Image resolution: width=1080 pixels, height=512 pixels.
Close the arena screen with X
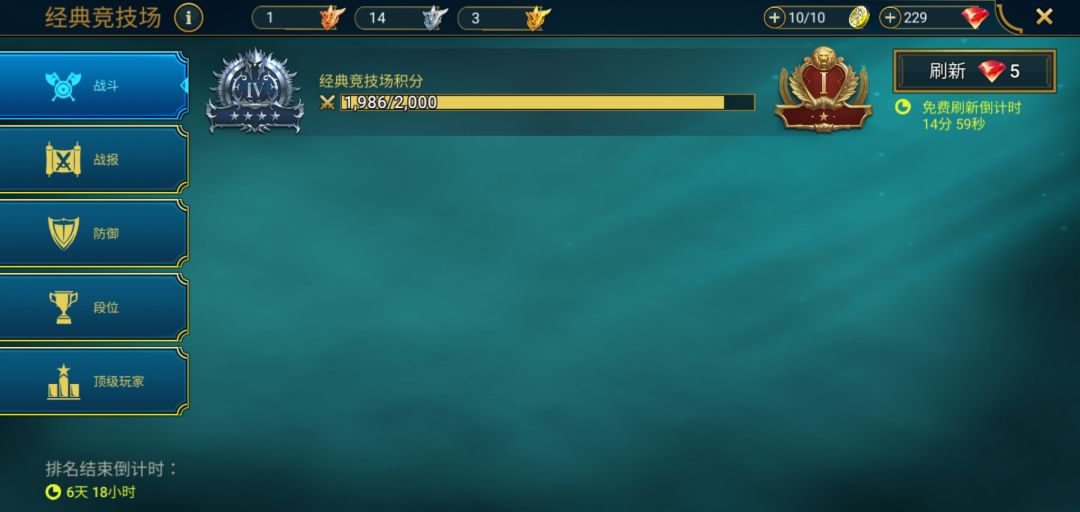tap(1044, 17)
